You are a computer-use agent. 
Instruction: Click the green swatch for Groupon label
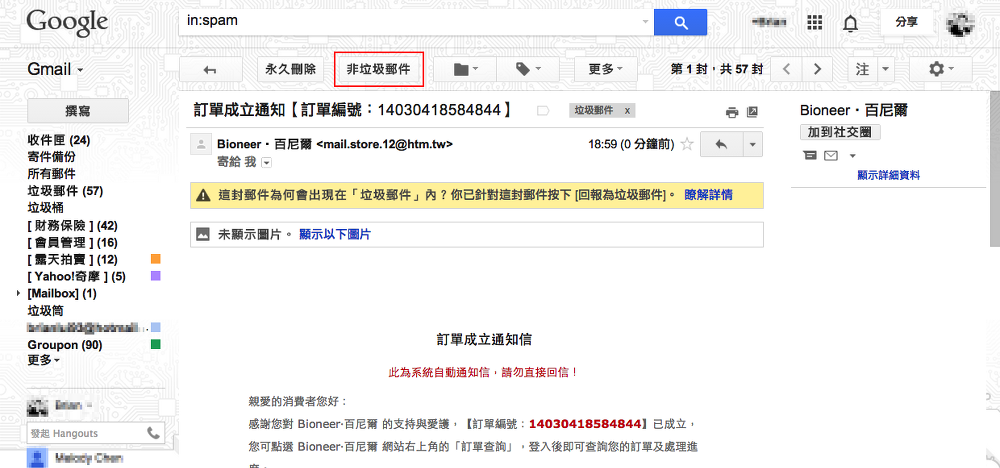click(155, 345)
